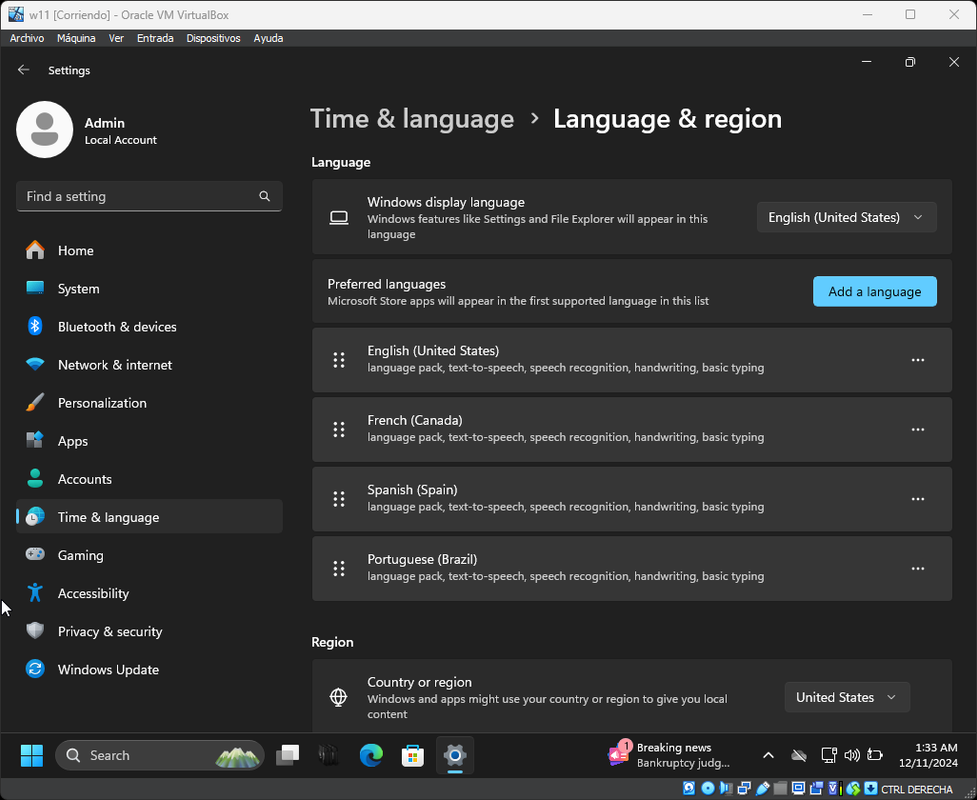The image size is (977, 800).
Task: Grab the drag handle for Portuguese (Brazil)
Action: (x=338, y=568)
